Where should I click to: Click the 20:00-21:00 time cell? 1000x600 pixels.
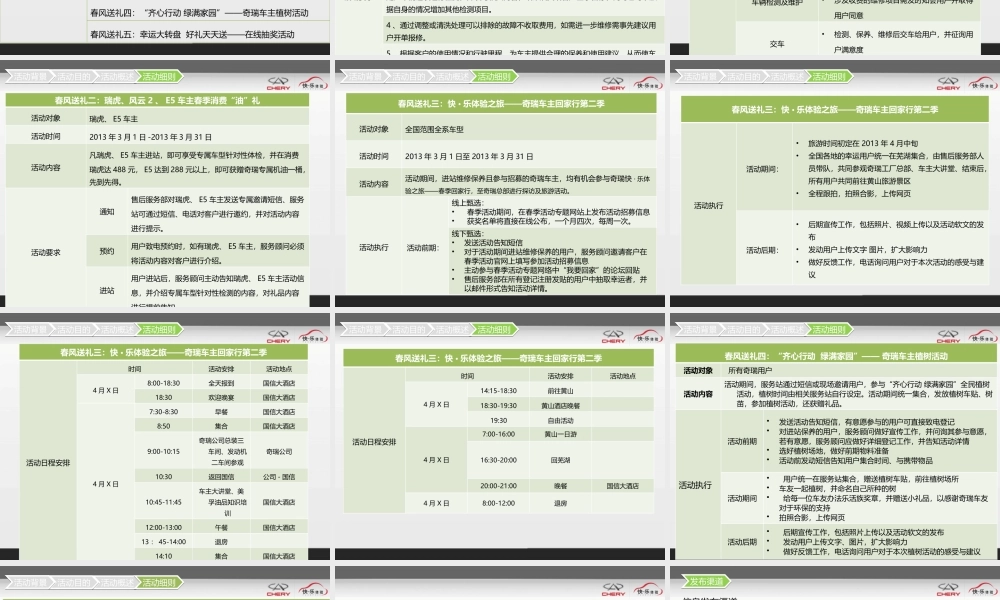499,486
